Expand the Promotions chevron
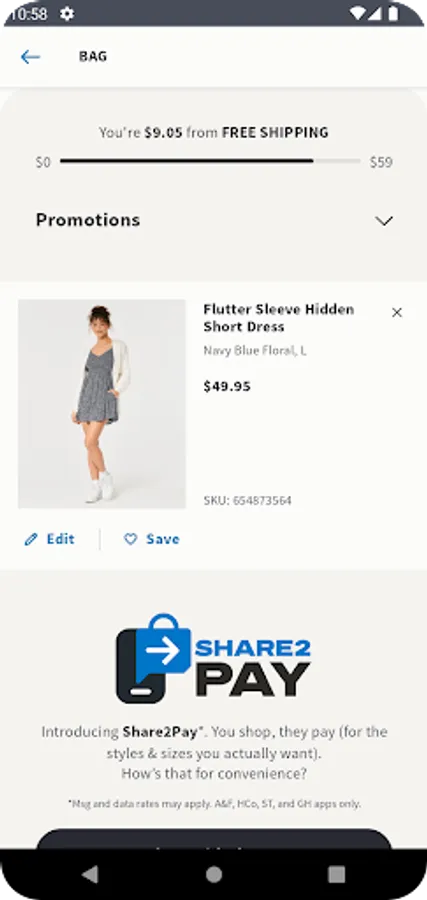This screenshot has width=427, height=900. (x=383, y=220)
